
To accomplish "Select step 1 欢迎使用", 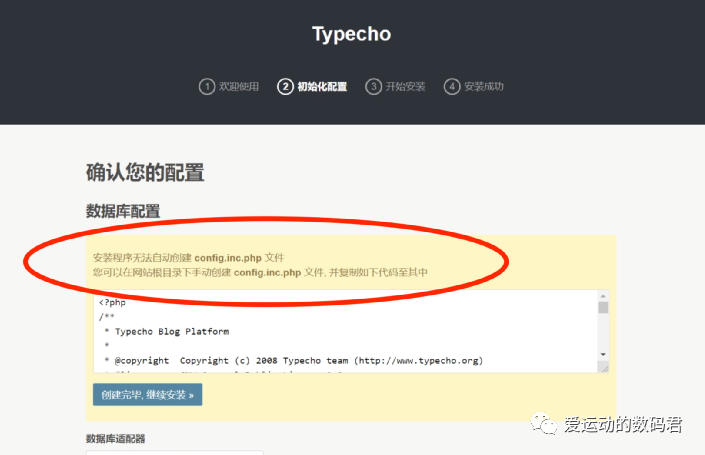I will tap(229, 86).
